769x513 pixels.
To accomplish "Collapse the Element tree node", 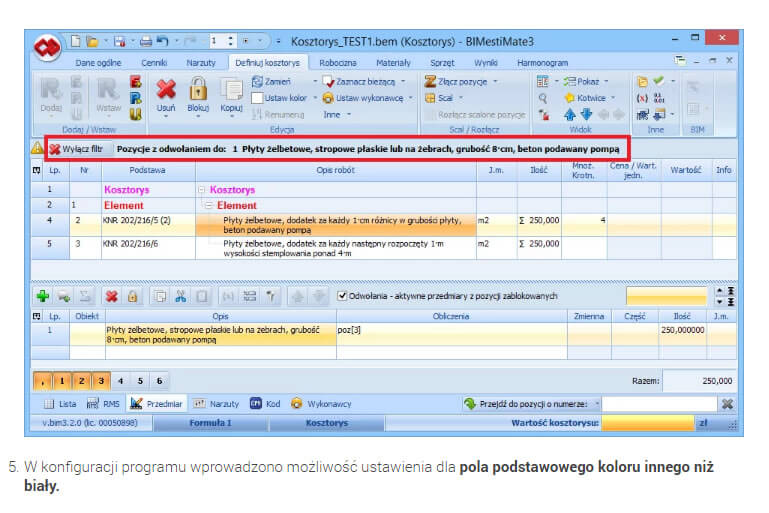I will click(208, 205).
